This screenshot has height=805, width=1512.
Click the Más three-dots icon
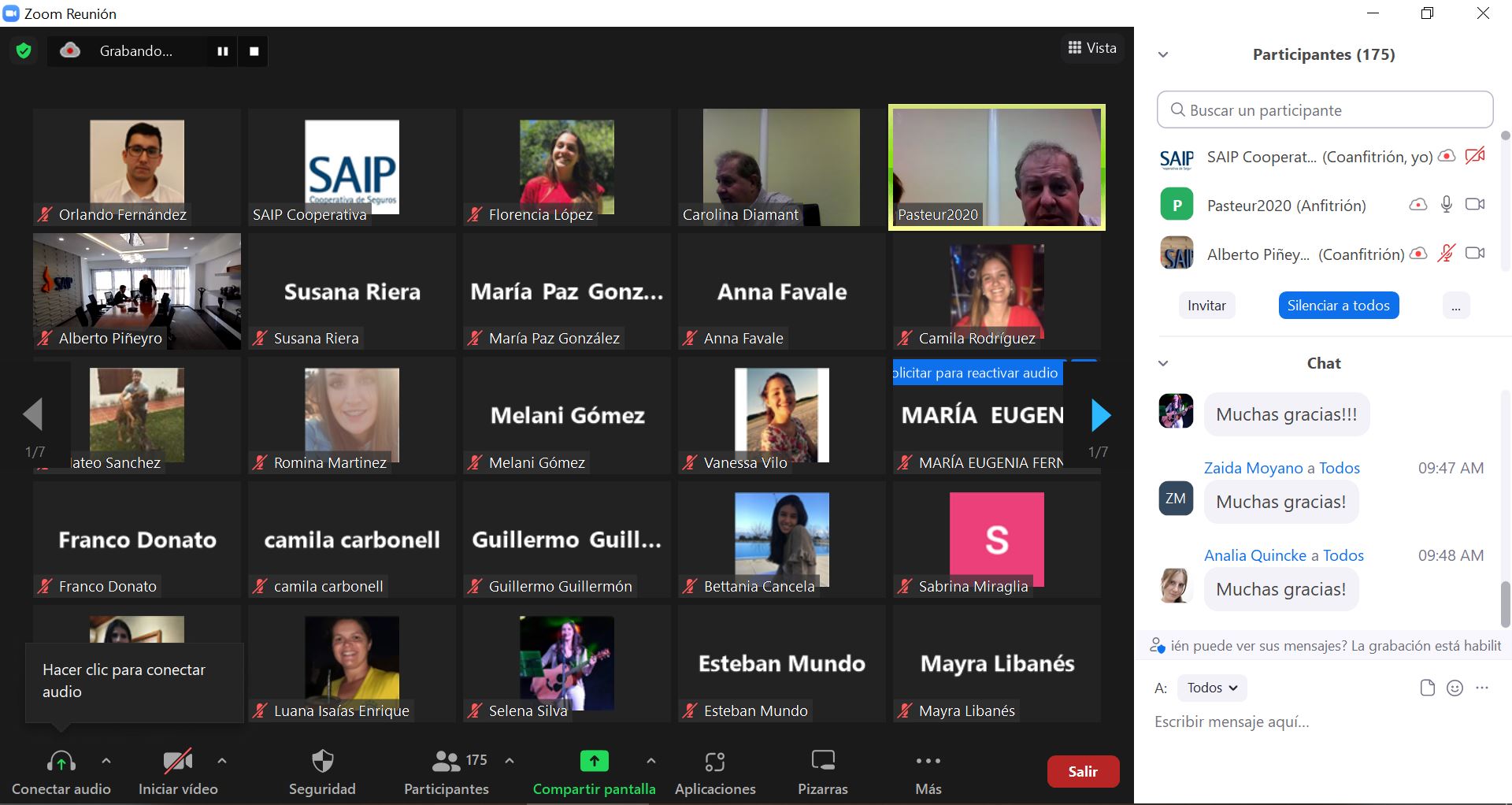[x=928, y=762]
